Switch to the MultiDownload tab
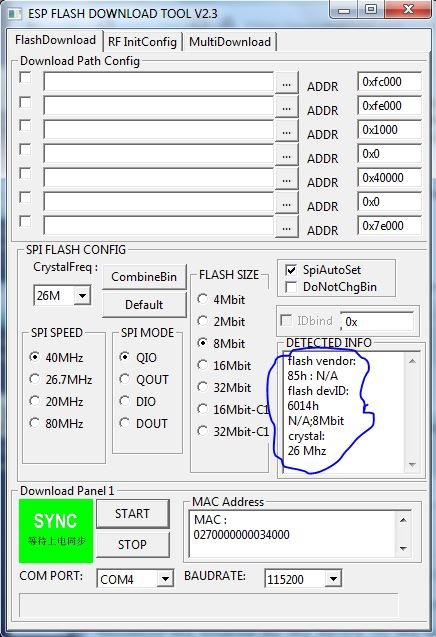Viewport: 436px width, 637px height. pyautogui.click(x=230, y=42)
